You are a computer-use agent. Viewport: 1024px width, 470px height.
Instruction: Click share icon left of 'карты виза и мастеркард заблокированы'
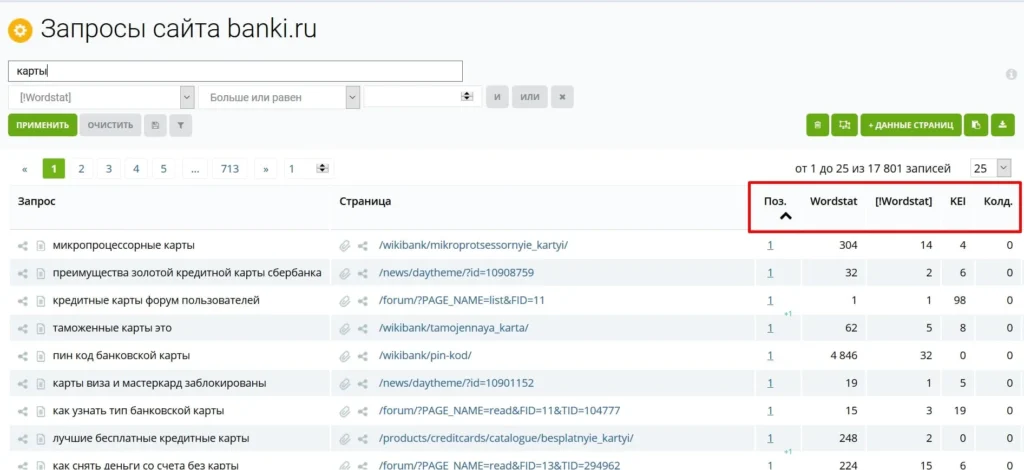(23, 384)
